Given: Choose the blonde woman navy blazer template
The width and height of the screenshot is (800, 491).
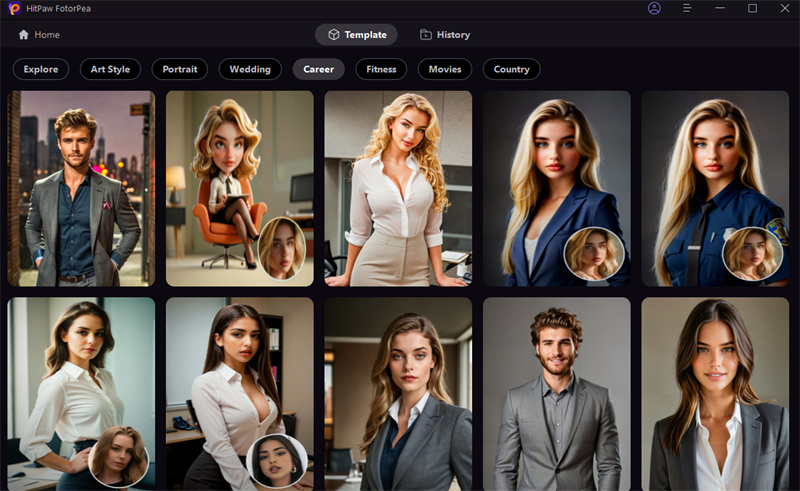Looking at the screenshot, I should tap(557, 188).
